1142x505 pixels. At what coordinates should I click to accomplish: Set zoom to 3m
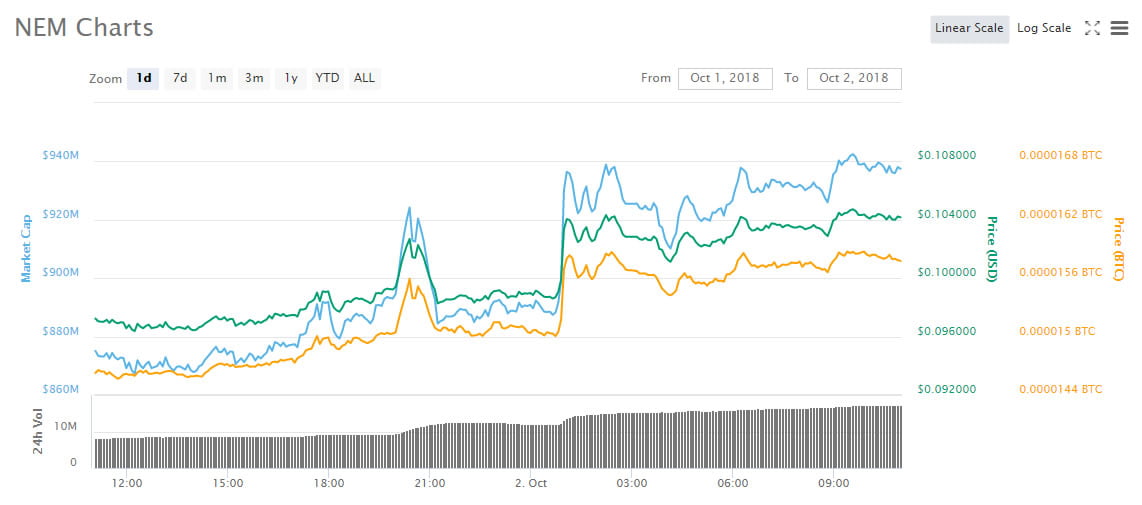pos(254,78)
